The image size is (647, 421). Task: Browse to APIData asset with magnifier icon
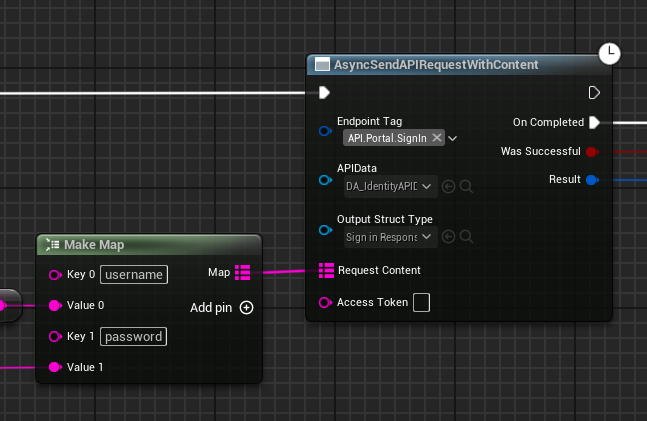(x=466, y=187)
